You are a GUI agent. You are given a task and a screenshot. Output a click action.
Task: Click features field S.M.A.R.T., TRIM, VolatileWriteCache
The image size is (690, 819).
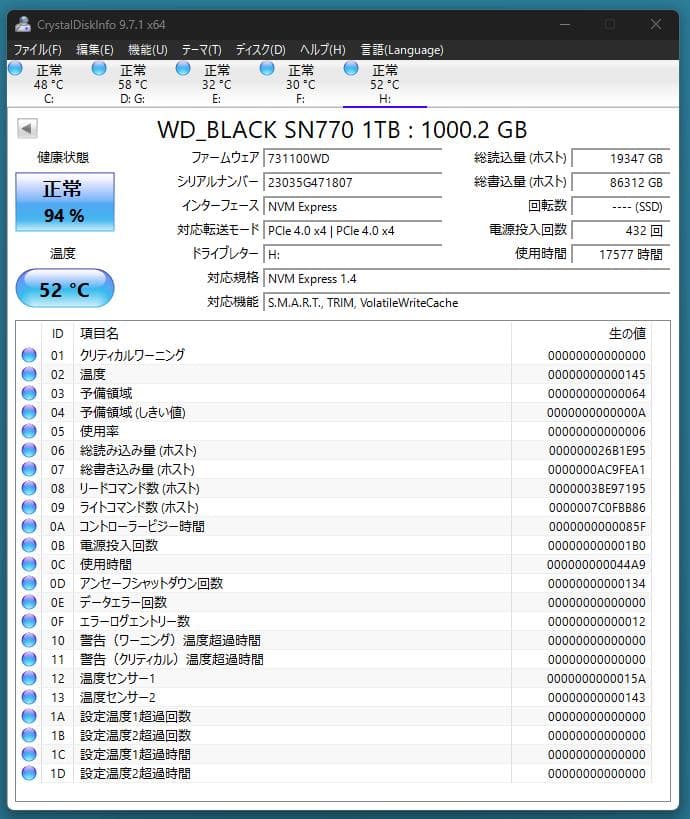466,302
